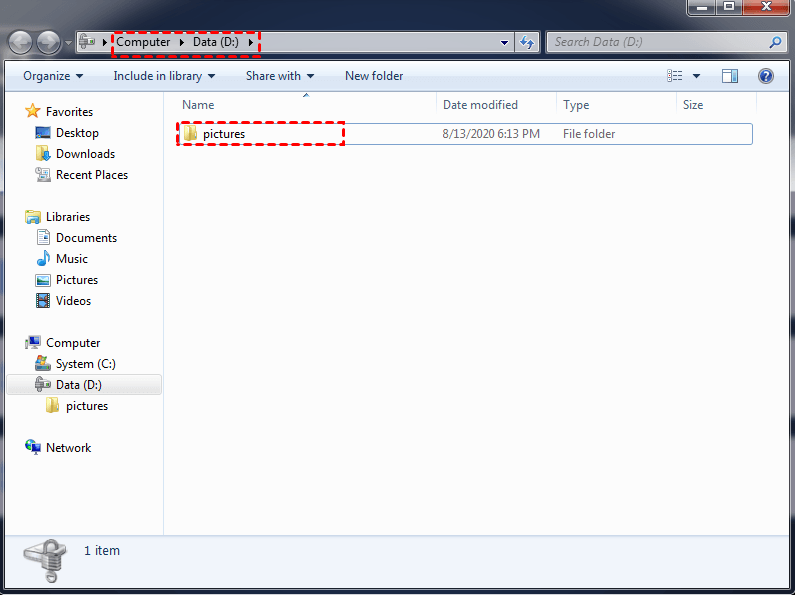Open the Pictures library

coord(77,280)
